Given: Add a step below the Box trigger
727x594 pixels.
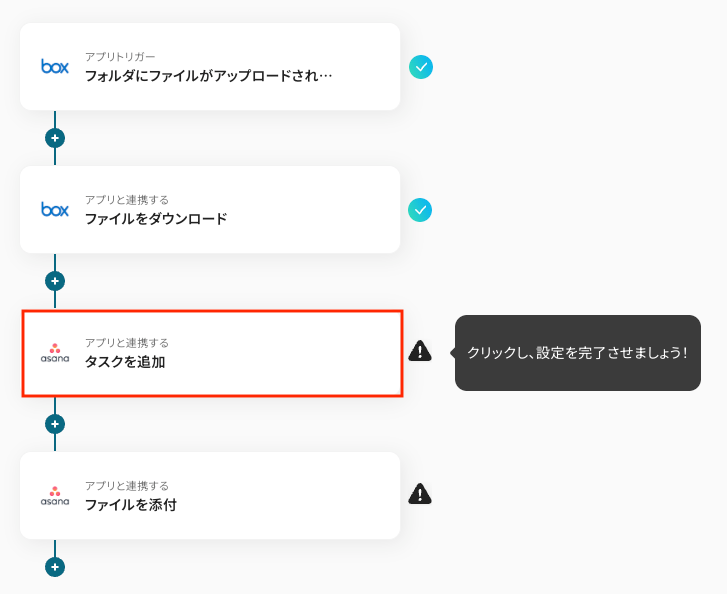Looking at the screenshot, I should point(55,138).
